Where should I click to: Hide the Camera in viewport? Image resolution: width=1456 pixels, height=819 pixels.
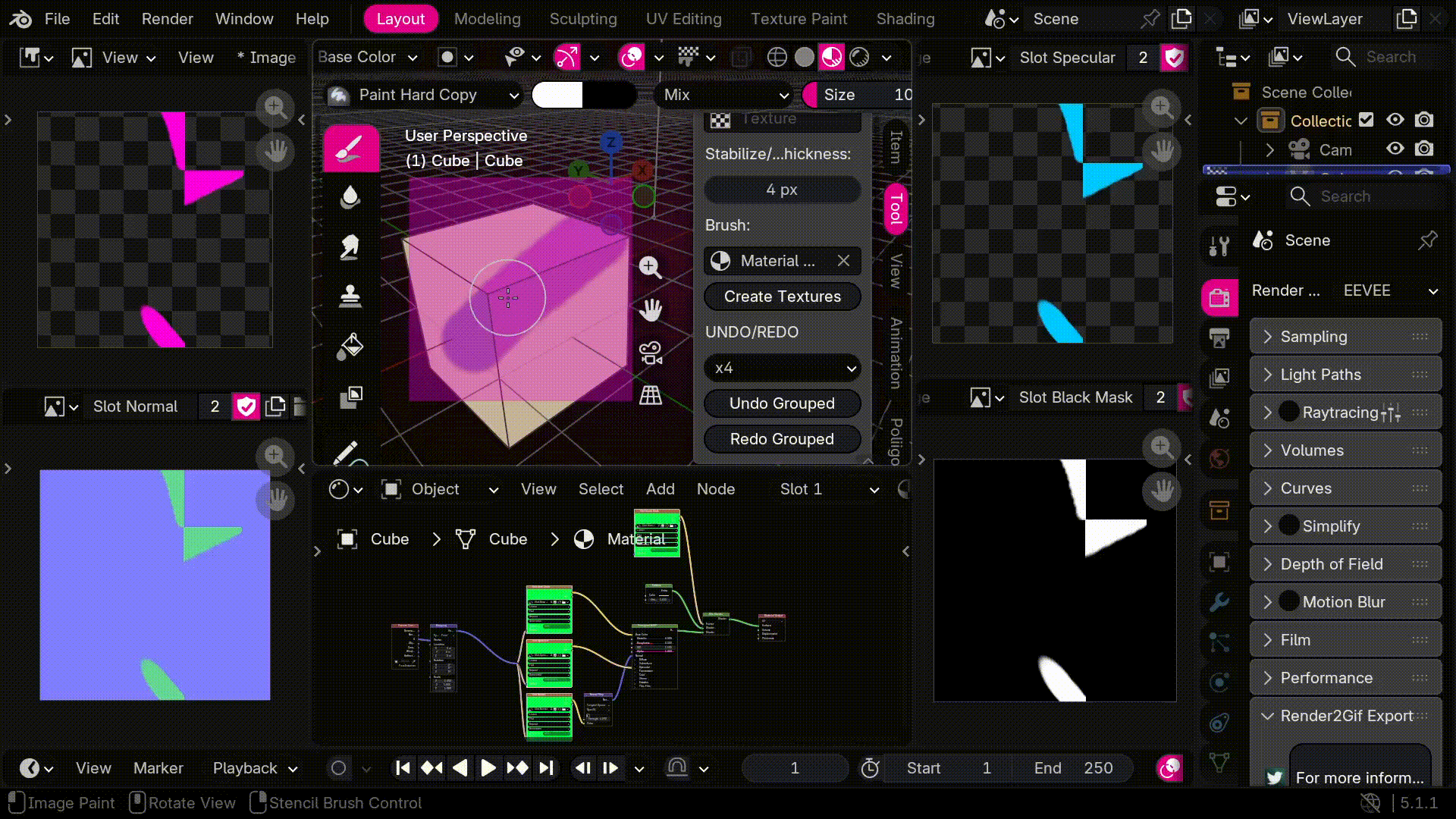[x=1395, y=149]
